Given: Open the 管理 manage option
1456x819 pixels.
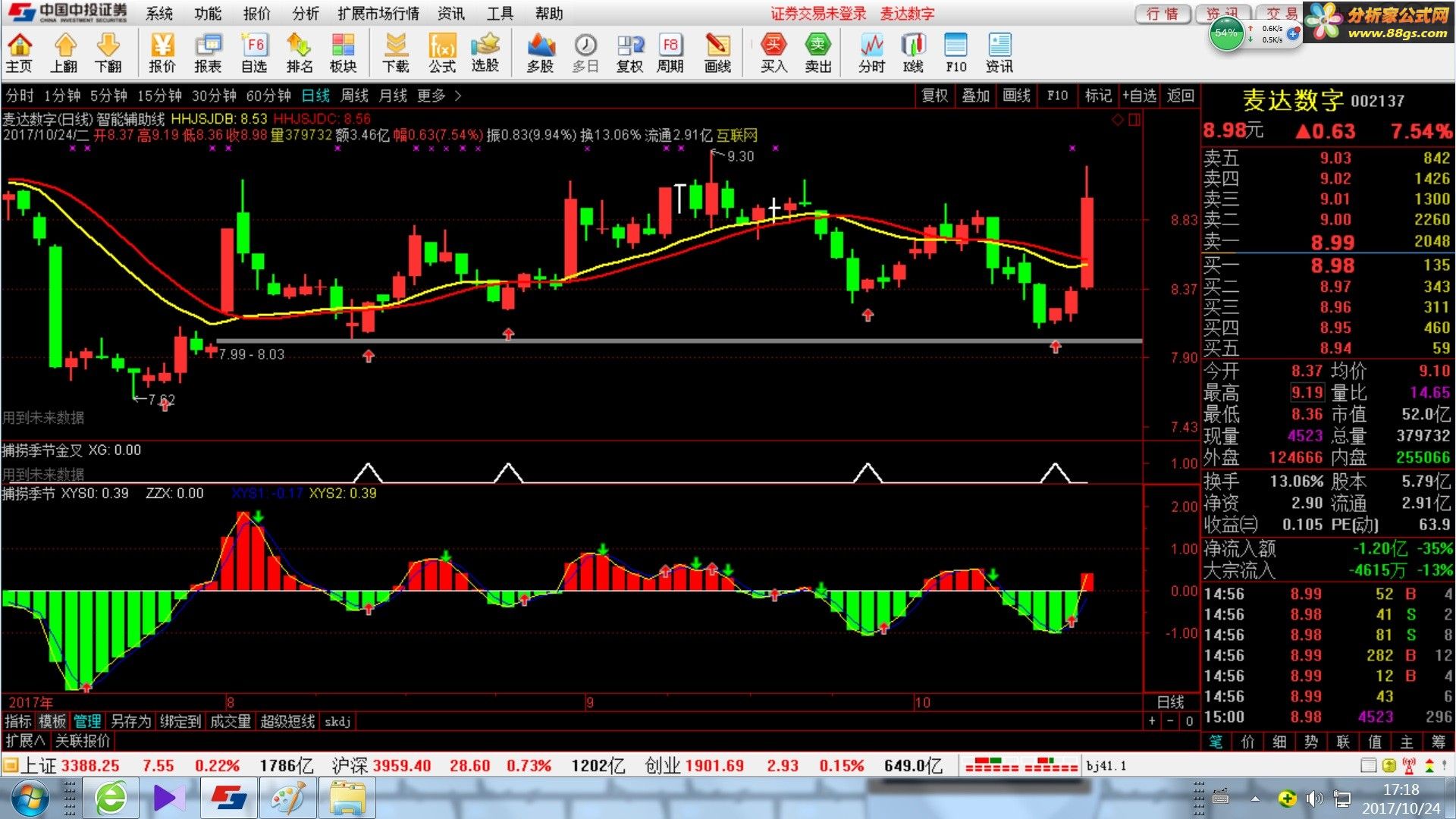Looking at the screenshot, I should [x=87, y=721].
